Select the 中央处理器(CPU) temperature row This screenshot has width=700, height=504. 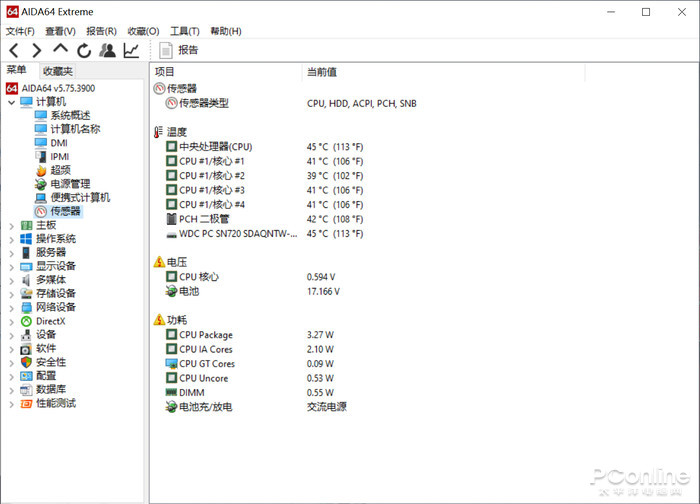(x=264, y=147)
